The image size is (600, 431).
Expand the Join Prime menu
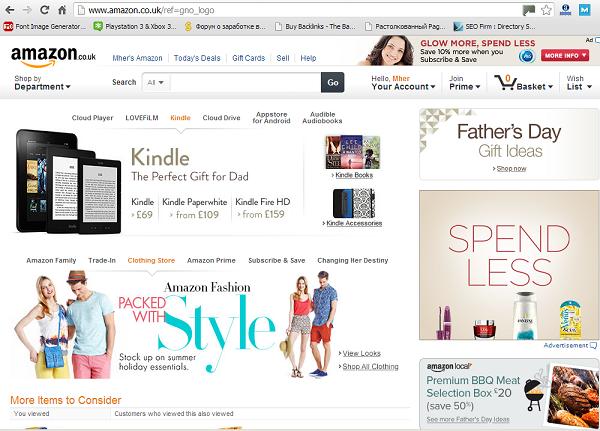[x=465, y=83]
